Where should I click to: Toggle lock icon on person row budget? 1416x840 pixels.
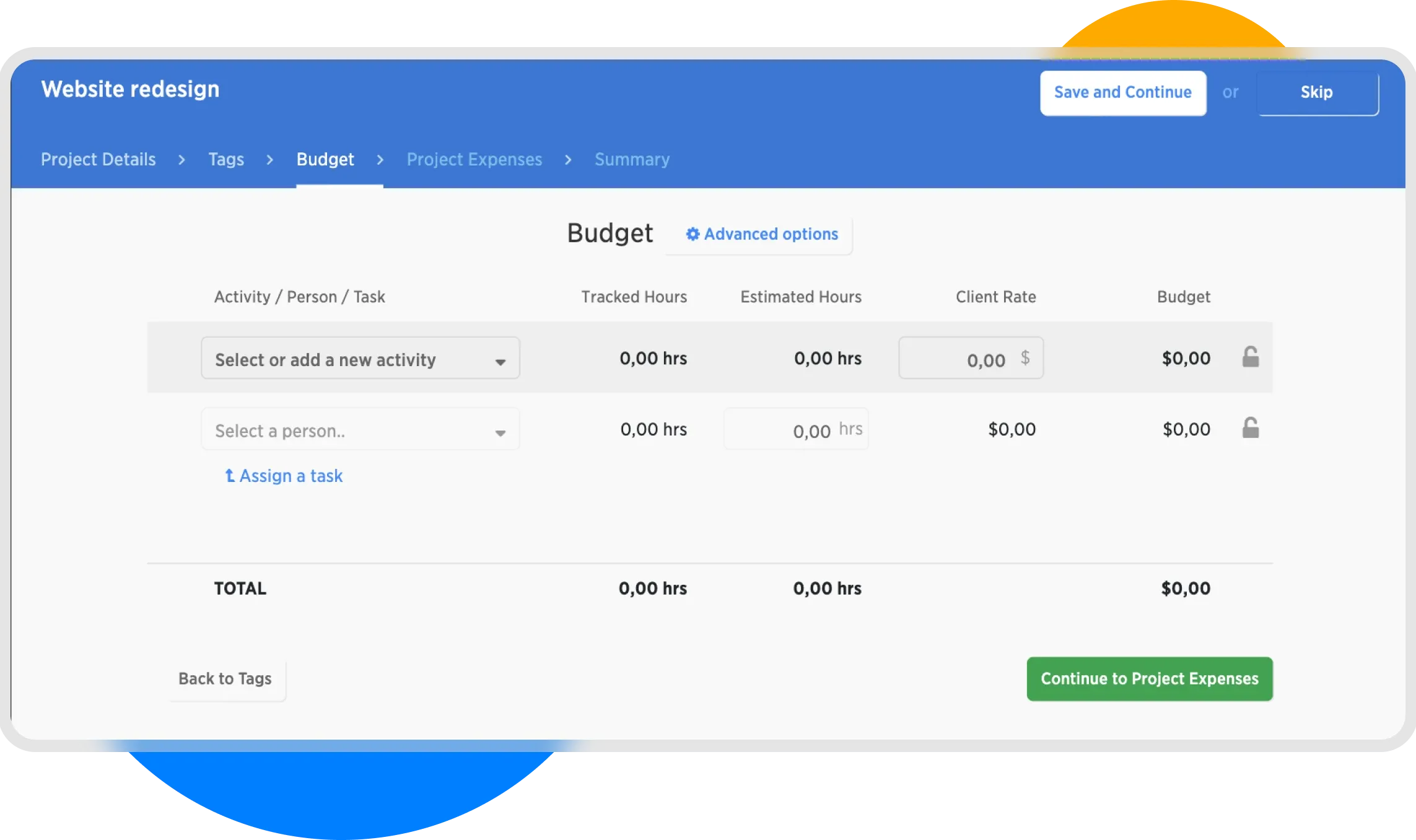1250,428
